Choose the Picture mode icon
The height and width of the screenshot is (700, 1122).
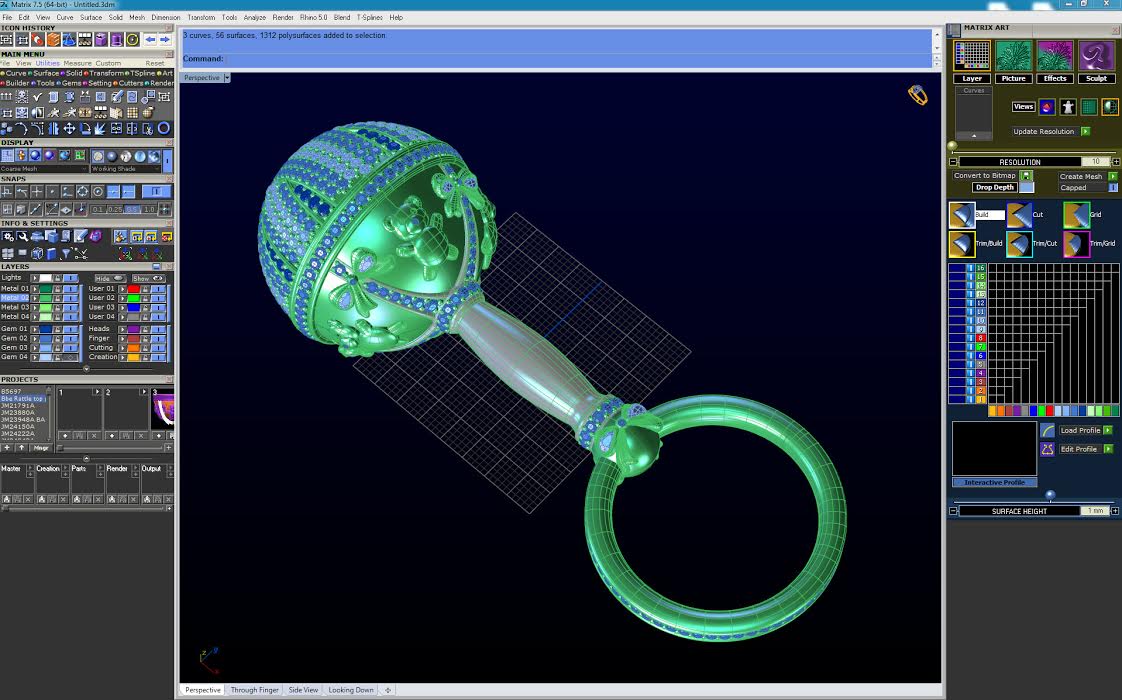(x=1013, y=56)
